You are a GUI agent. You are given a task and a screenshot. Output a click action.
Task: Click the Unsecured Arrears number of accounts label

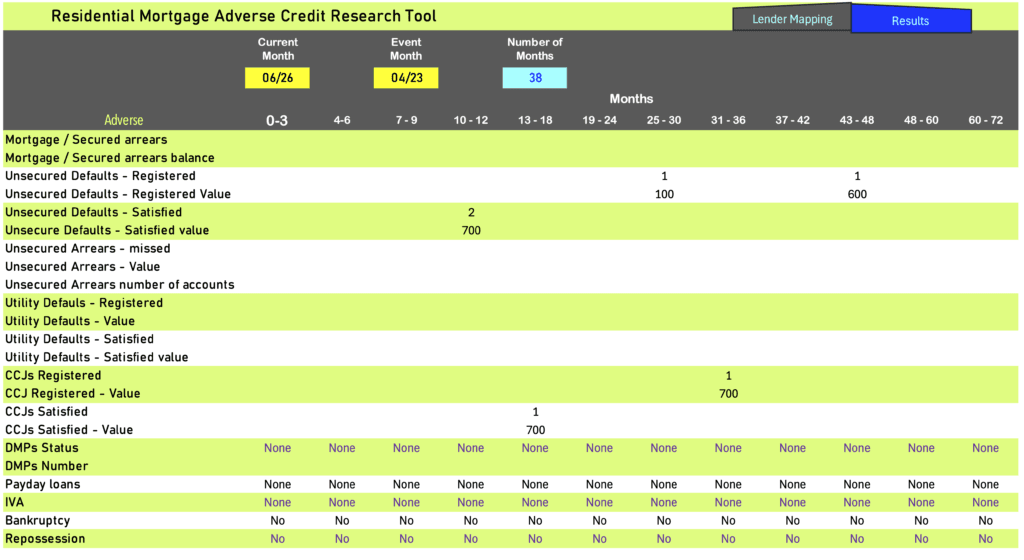point(120,285)
